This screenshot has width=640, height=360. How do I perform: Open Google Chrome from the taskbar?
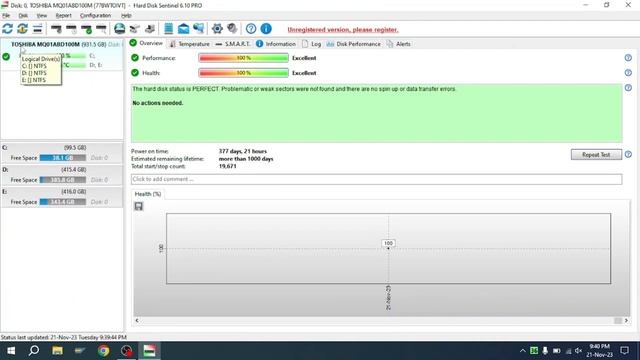pyautogui.click(x=103, y=351)
